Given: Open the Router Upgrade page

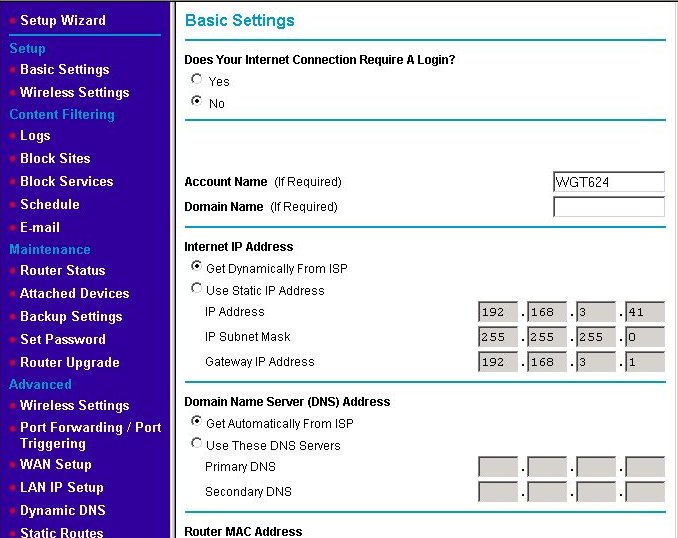Looking at the screenshot, I should tap(69, 362).
